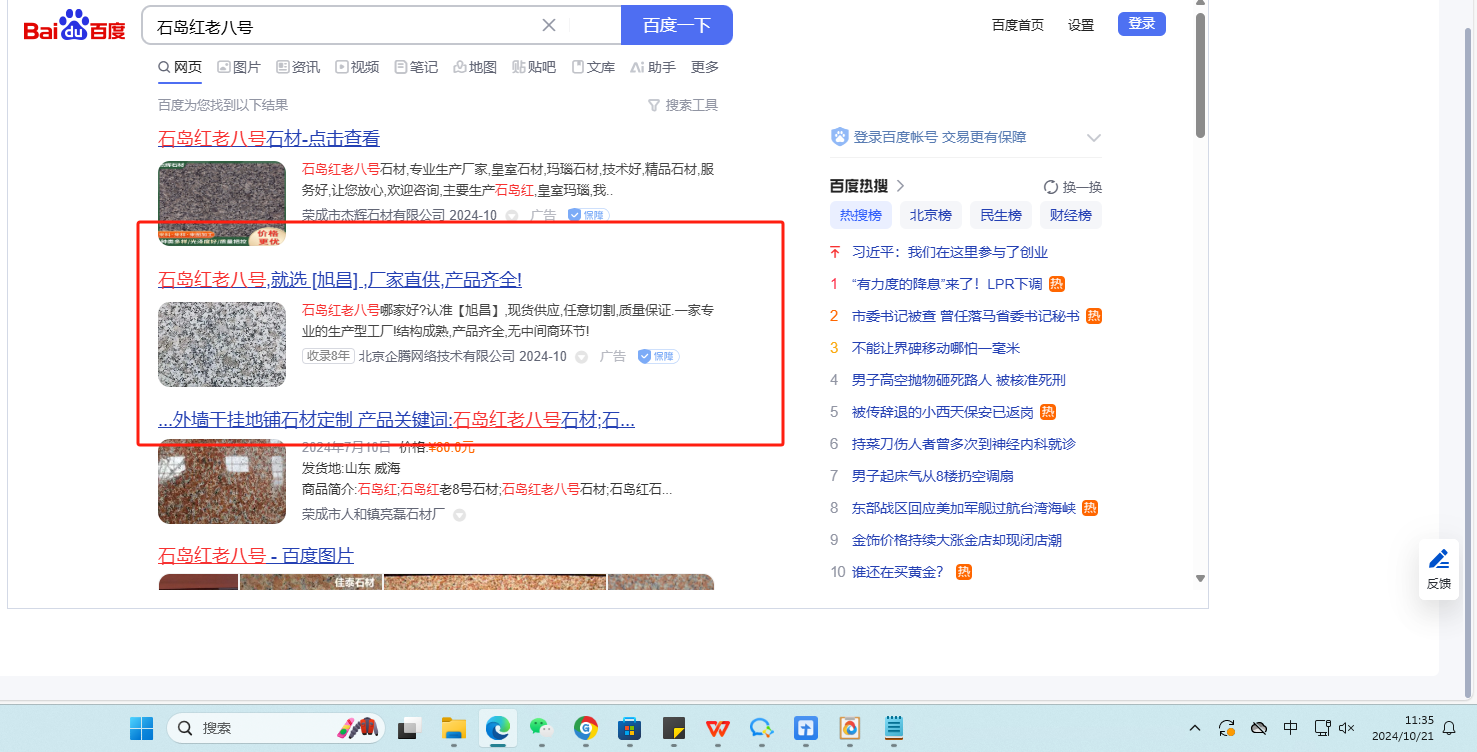Expand the 登录百度帐号 panel chevron
The image size is (1477, 752).
pyautogui.click(x=1093, y=138)
